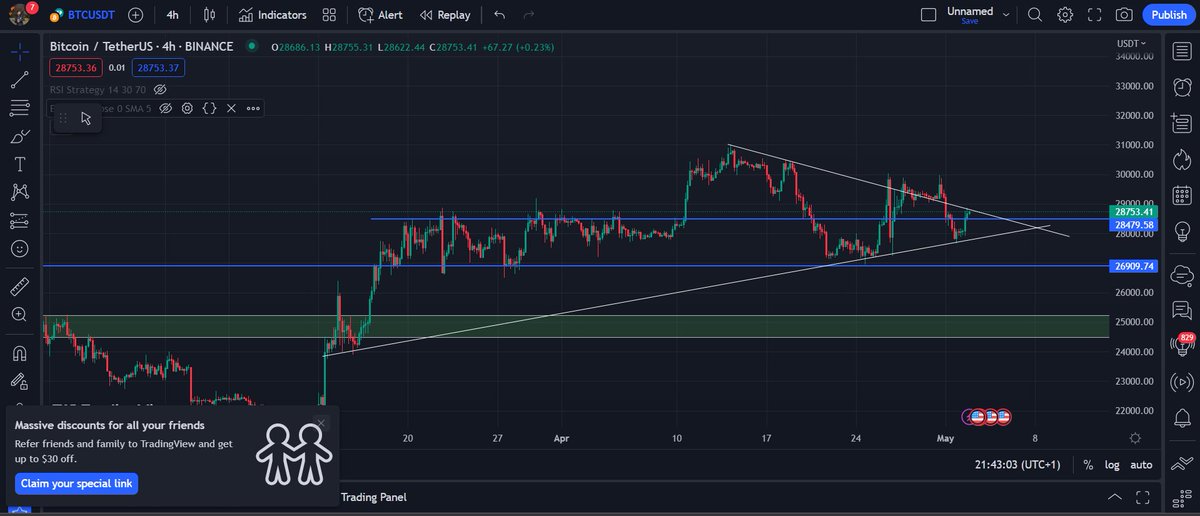Select the trend line drawing tool
This screenshot has width=1200, height=516.
(x=19, y=80)
